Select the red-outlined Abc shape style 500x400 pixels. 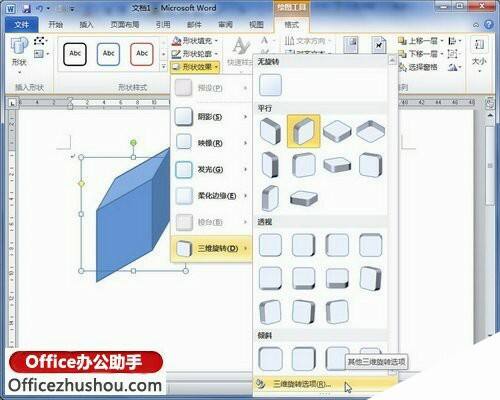tap(142, 54)
